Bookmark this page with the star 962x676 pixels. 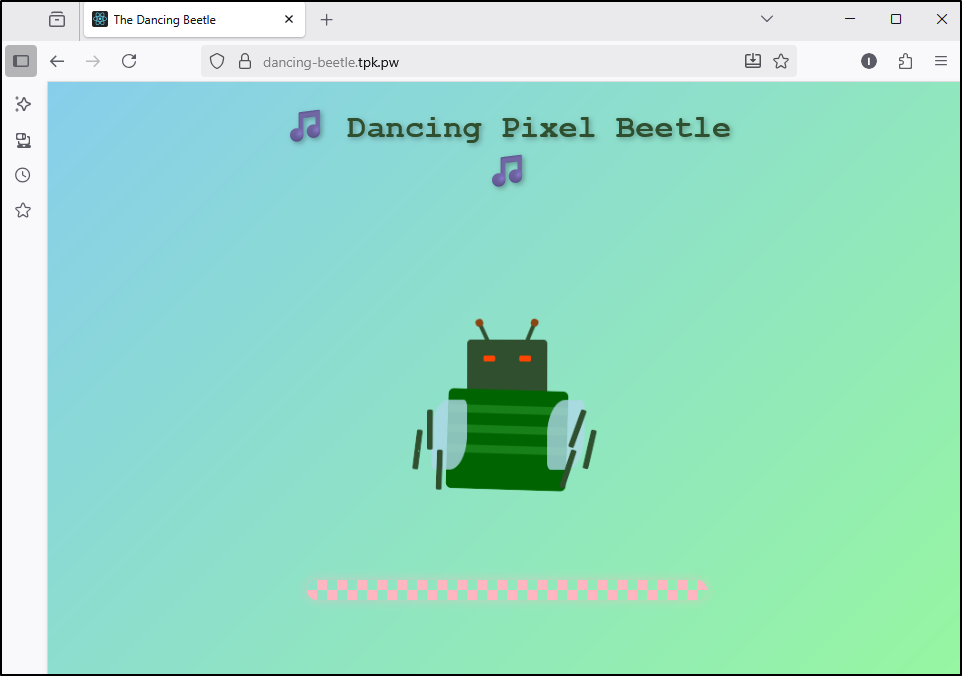point(781,61)
